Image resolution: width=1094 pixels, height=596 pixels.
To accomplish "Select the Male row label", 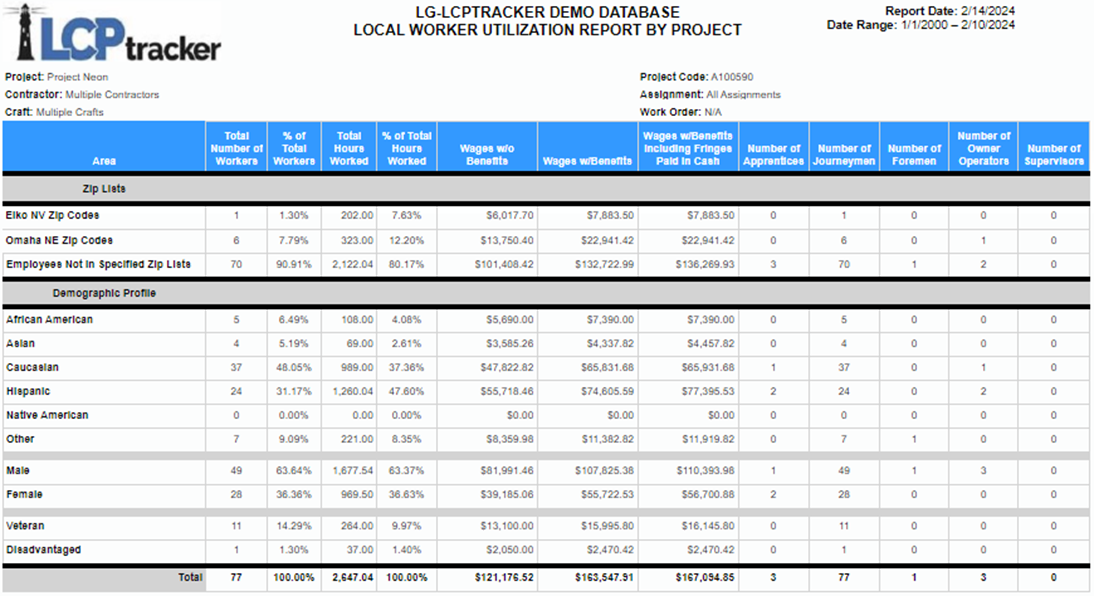I will pos(18,470).
